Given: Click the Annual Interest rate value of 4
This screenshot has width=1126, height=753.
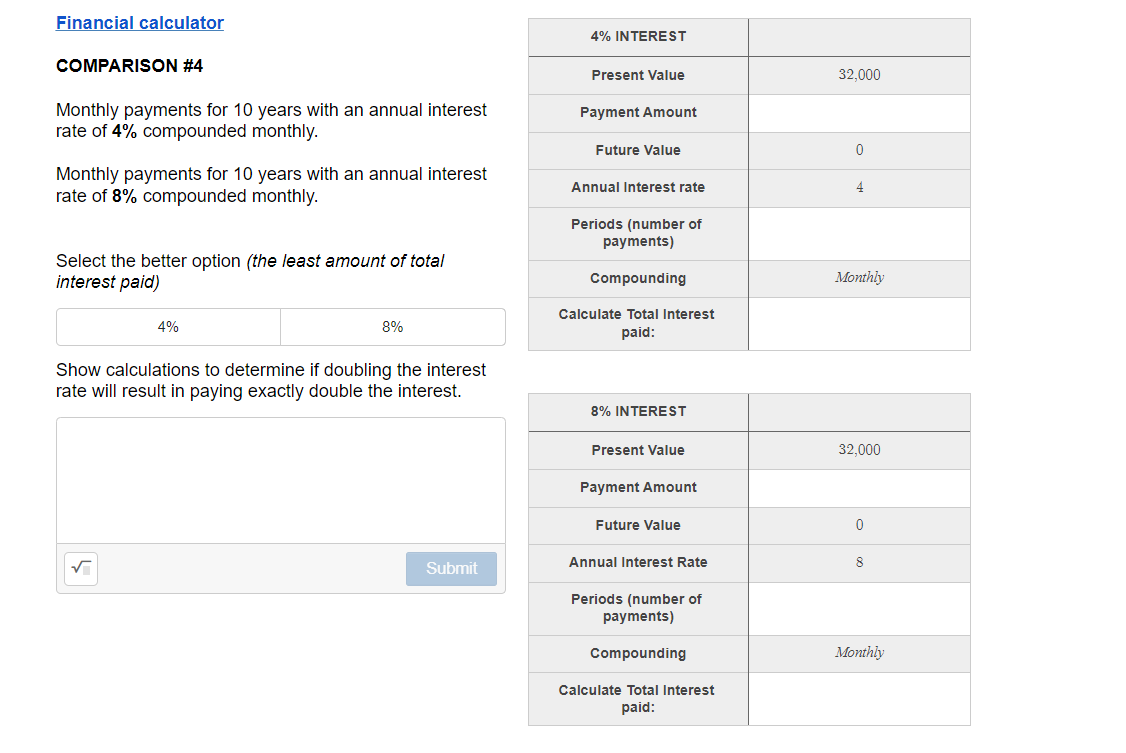Looking at the screenshot, I should point(858,188).
